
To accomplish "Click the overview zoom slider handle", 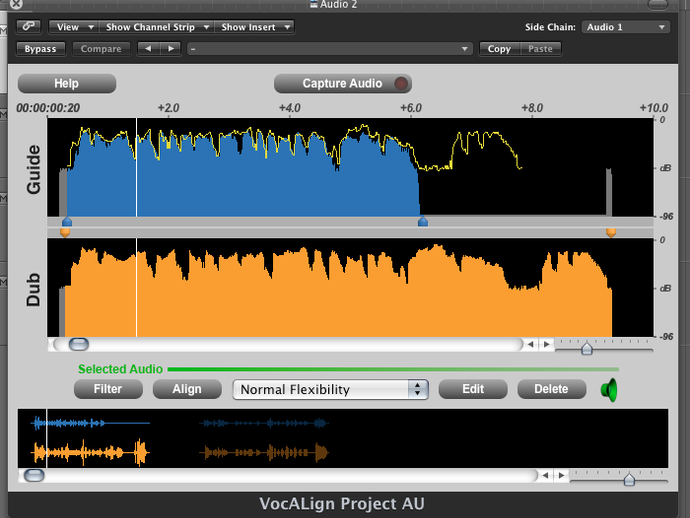I will (629, 479).
